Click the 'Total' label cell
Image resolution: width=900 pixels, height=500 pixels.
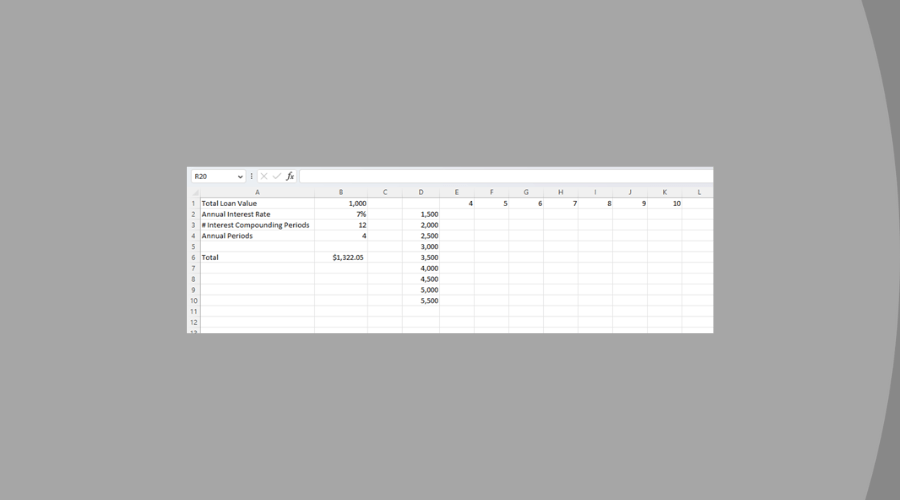257,258
